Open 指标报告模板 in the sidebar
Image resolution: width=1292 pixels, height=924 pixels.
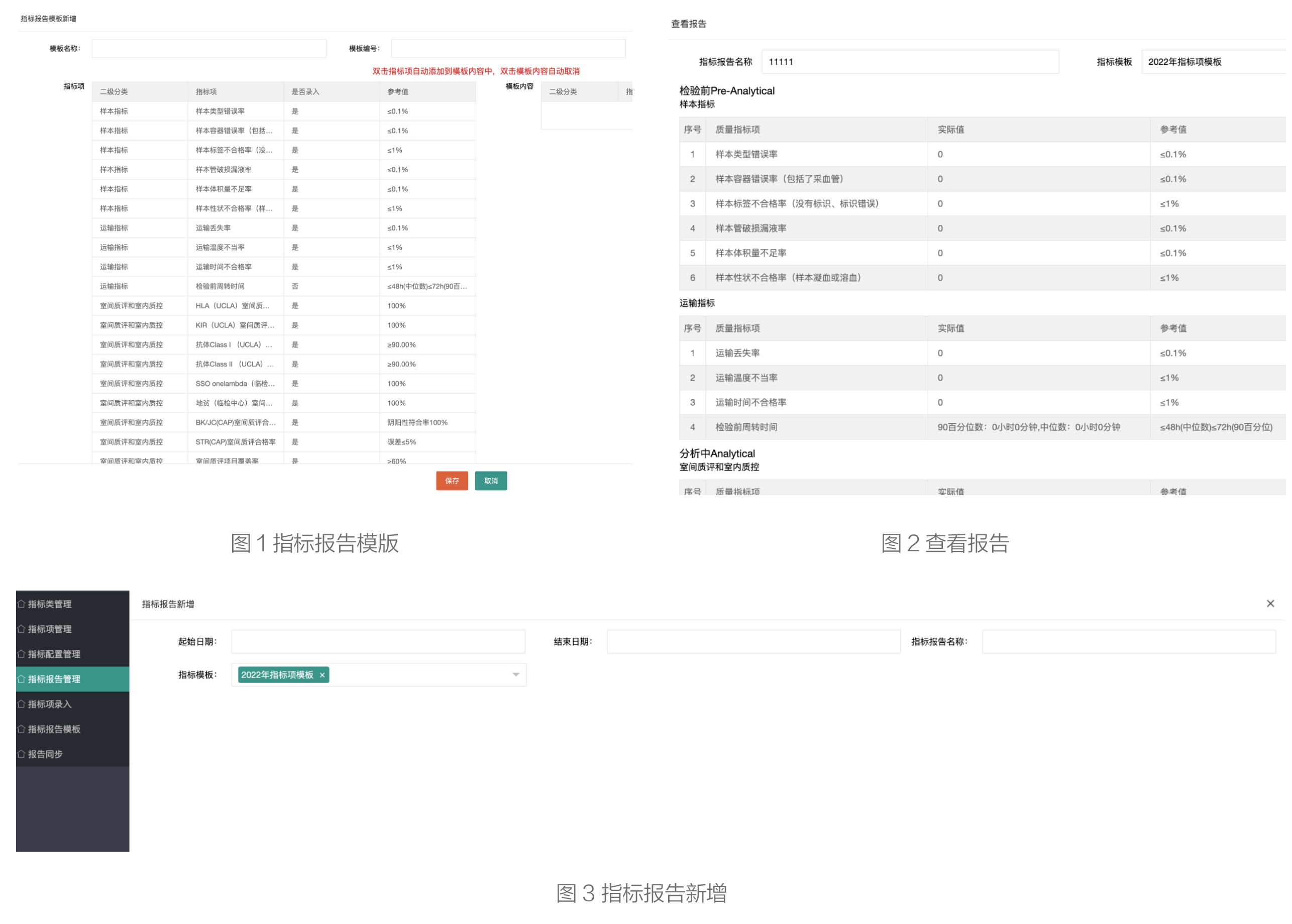[x=72, y=729]
